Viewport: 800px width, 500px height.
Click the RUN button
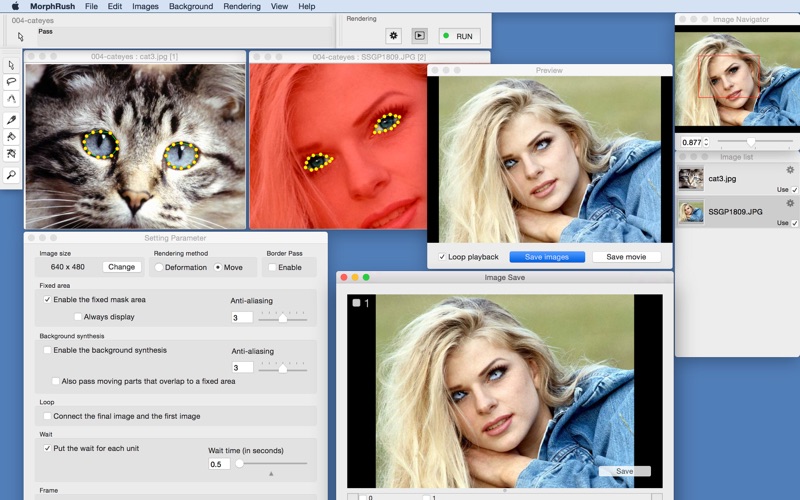tap(459, 36)
